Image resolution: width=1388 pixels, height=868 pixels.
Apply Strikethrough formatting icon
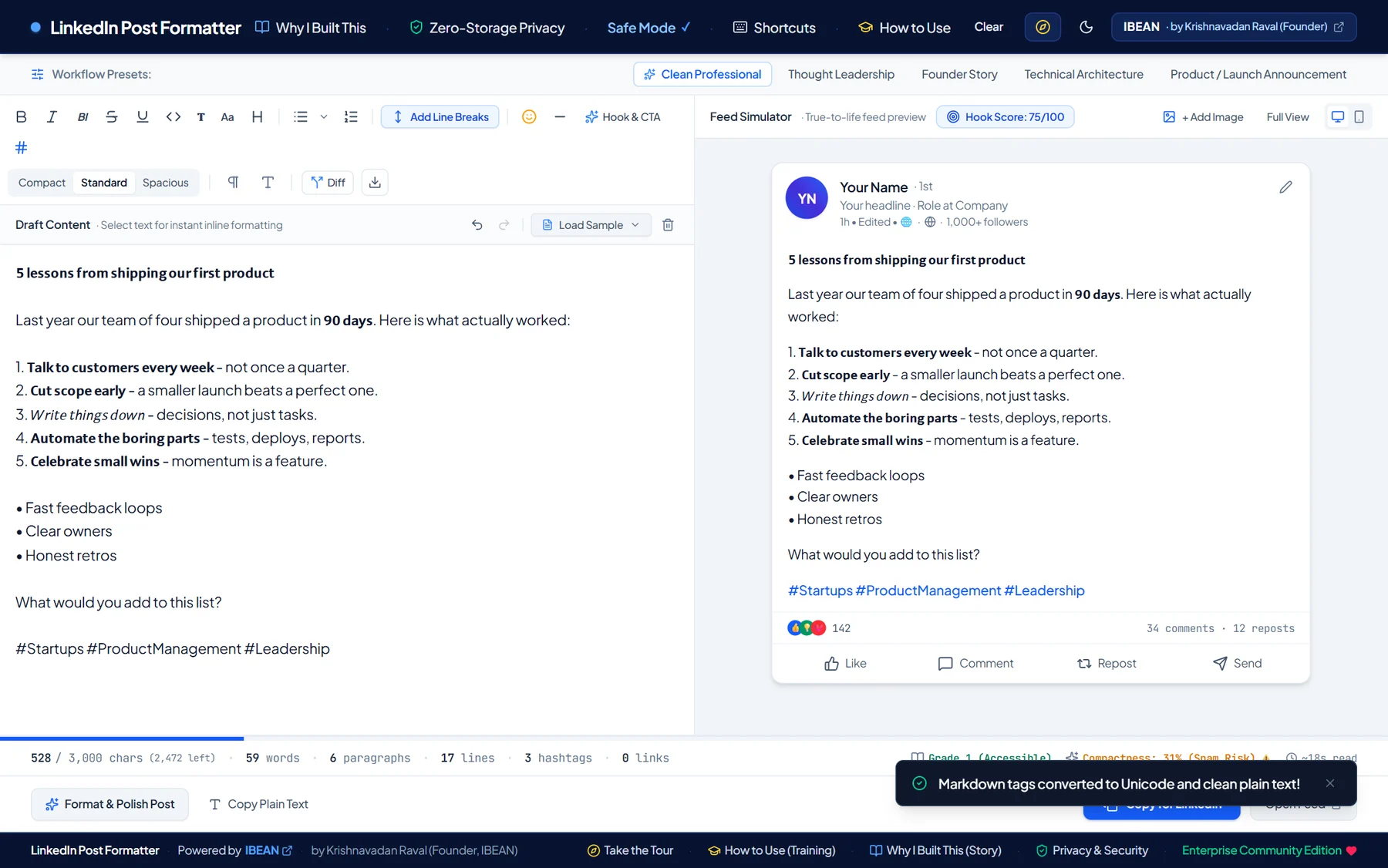click(x=112, y=116)
